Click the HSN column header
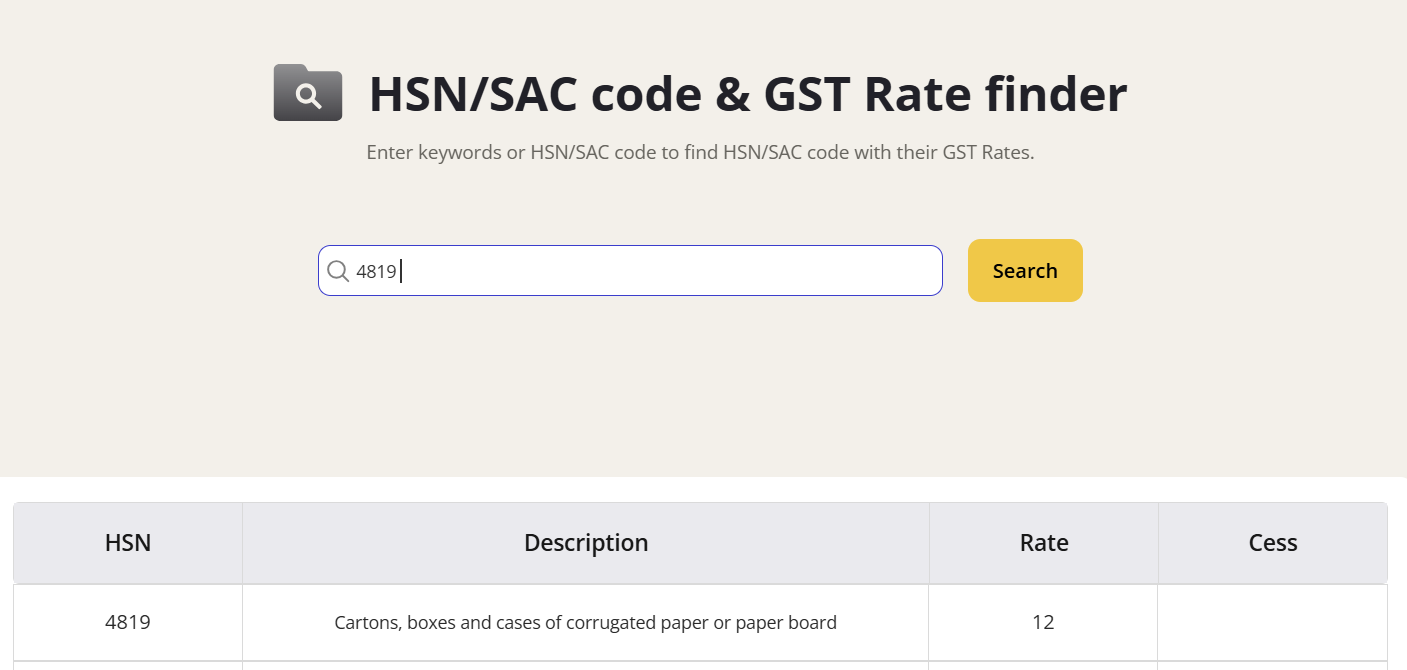The width and height of the screenshot is (1407, 670). tap(128, 543)
